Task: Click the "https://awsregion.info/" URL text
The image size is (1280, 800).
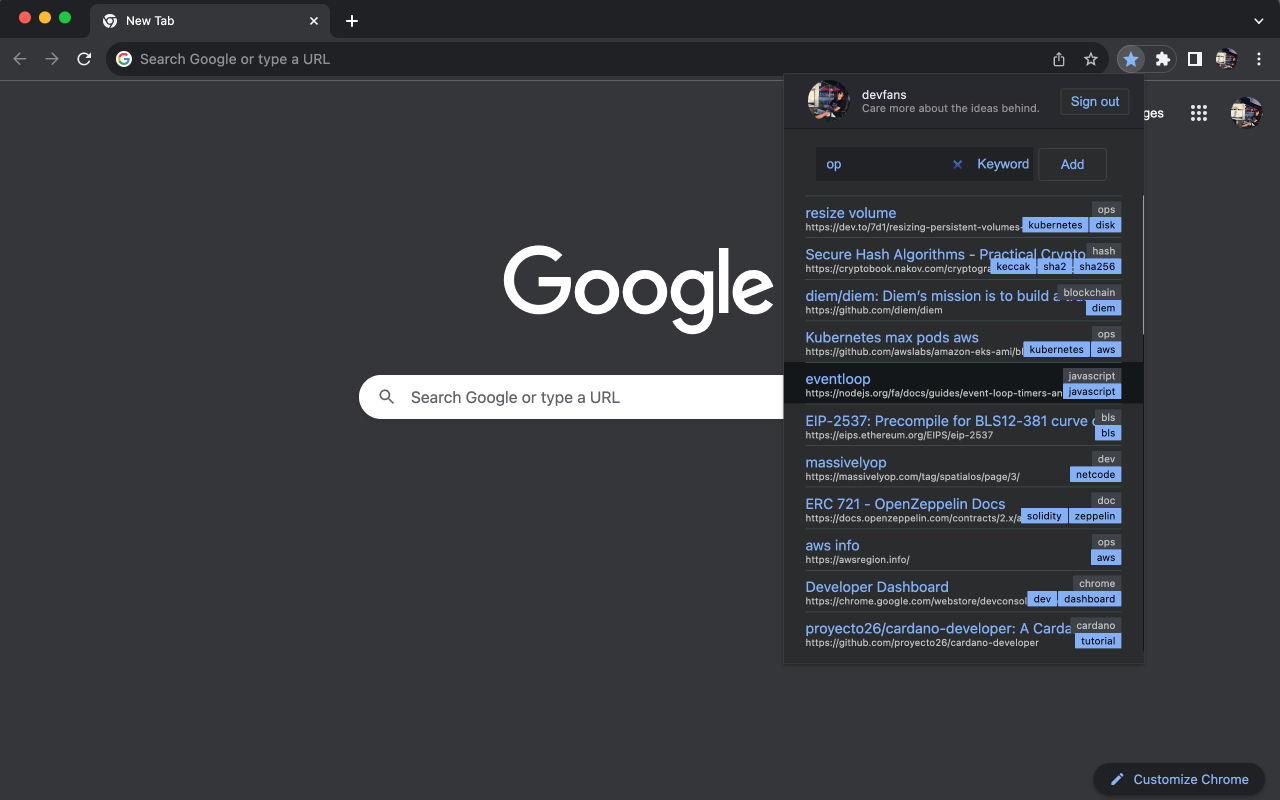Action: 857,559
